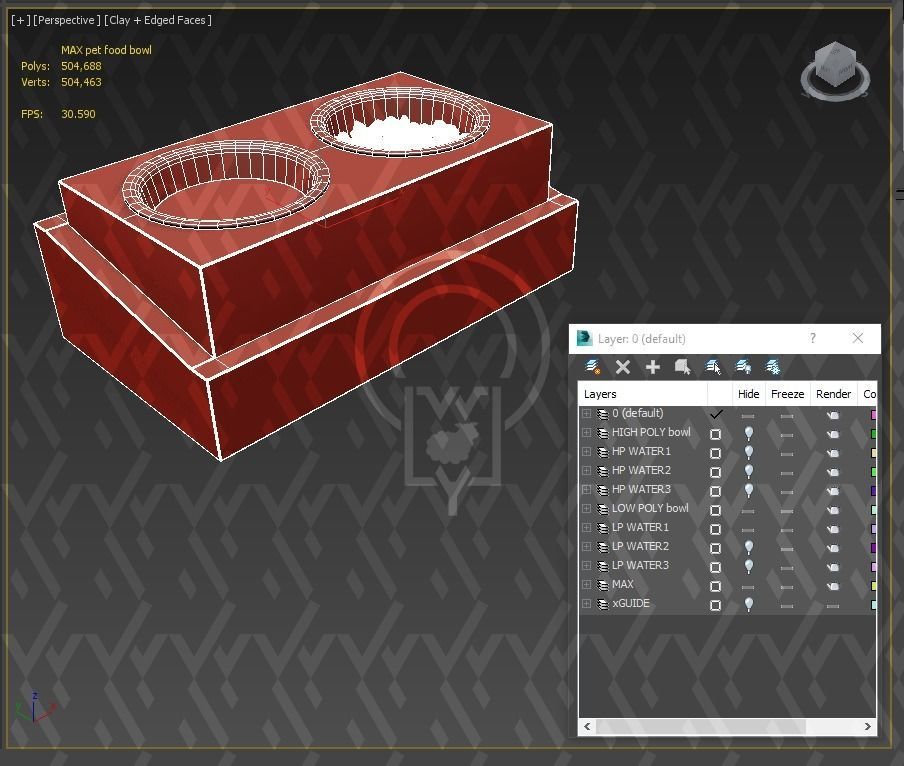Click right arrow of layer list scrollbar
This screenshot has height=766, width=904.
pyautogui.click(x=868, y=727)
